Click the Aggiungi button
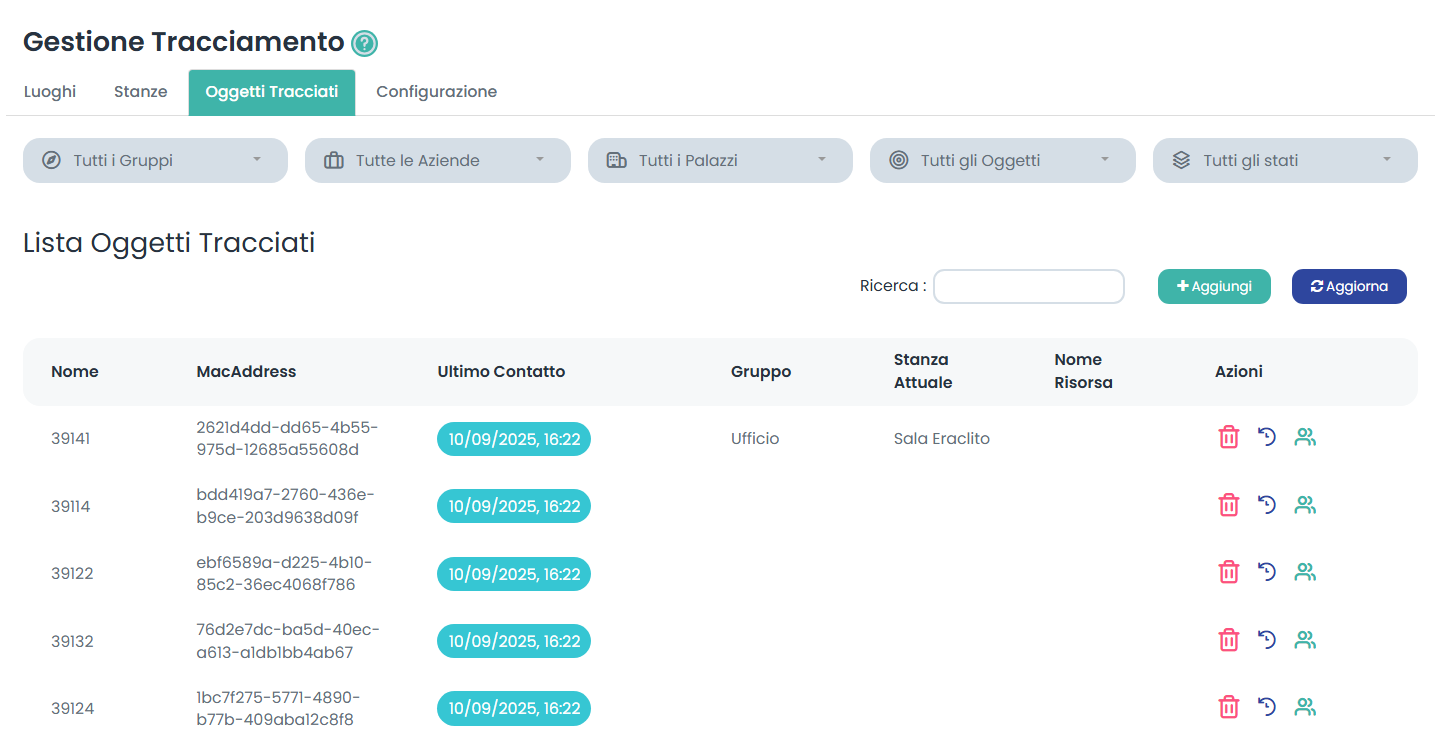1442x748 pixels. 1214,286
